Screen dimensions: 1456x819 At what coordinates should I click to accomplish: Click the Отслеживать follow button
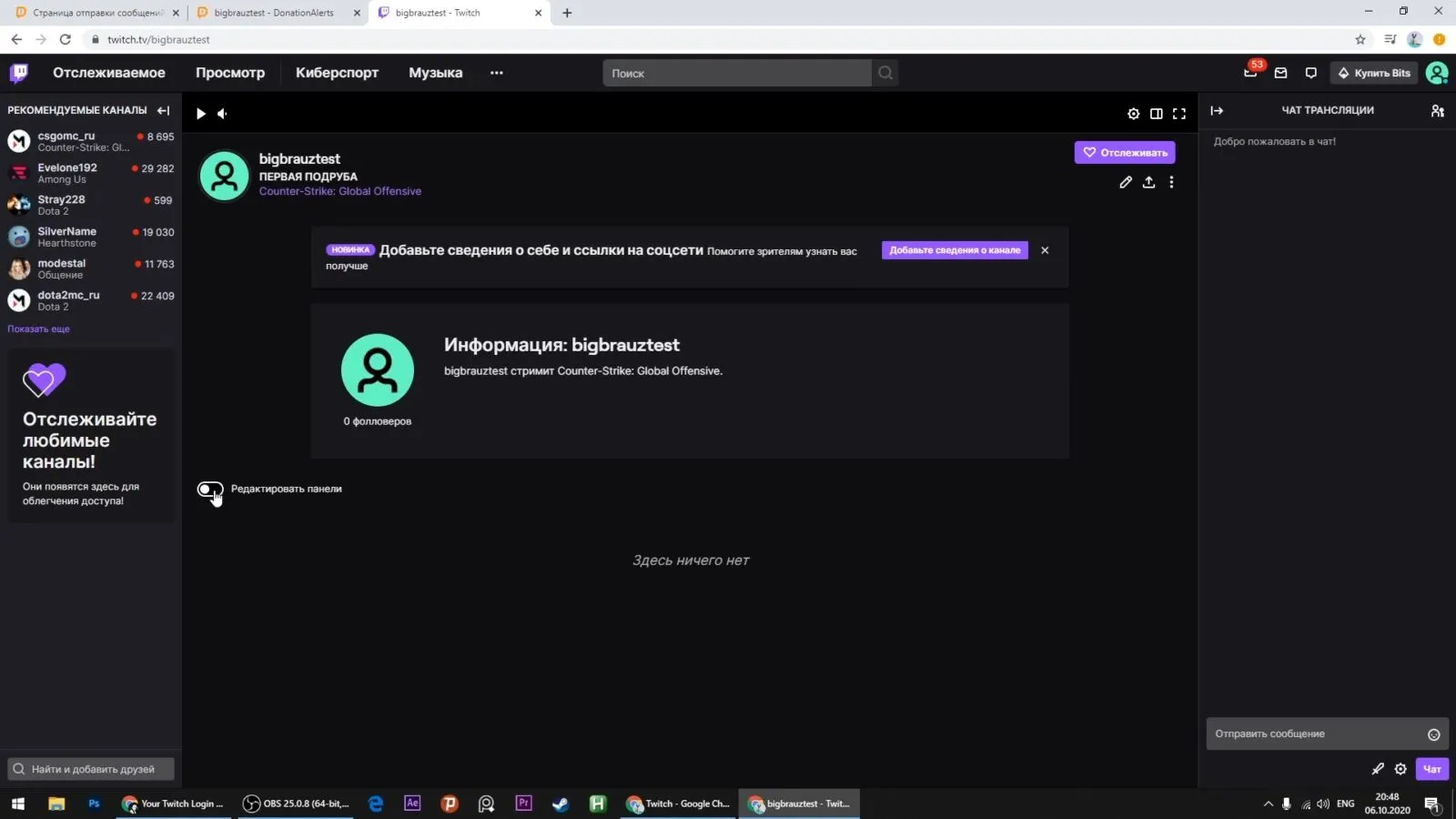(1125, 152)
